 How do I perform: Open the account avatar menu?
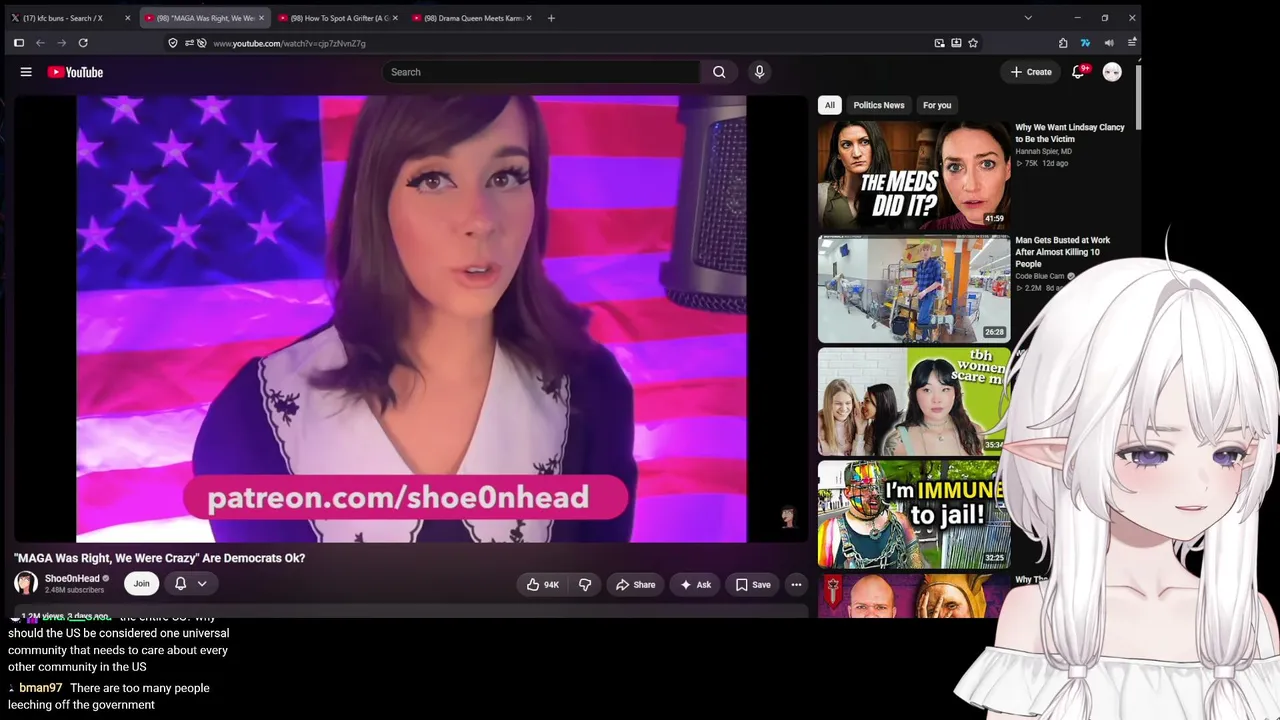coord(1112,72)
